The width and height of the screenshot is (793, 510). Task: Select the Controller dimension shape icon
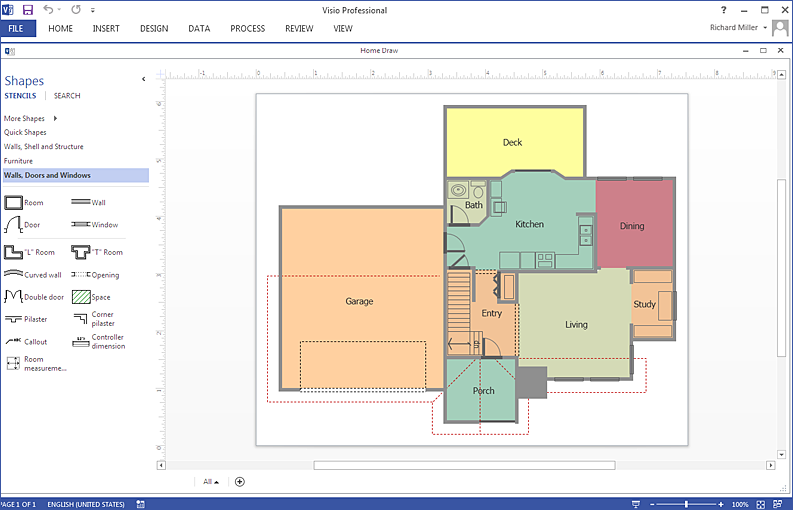[80, 342]
